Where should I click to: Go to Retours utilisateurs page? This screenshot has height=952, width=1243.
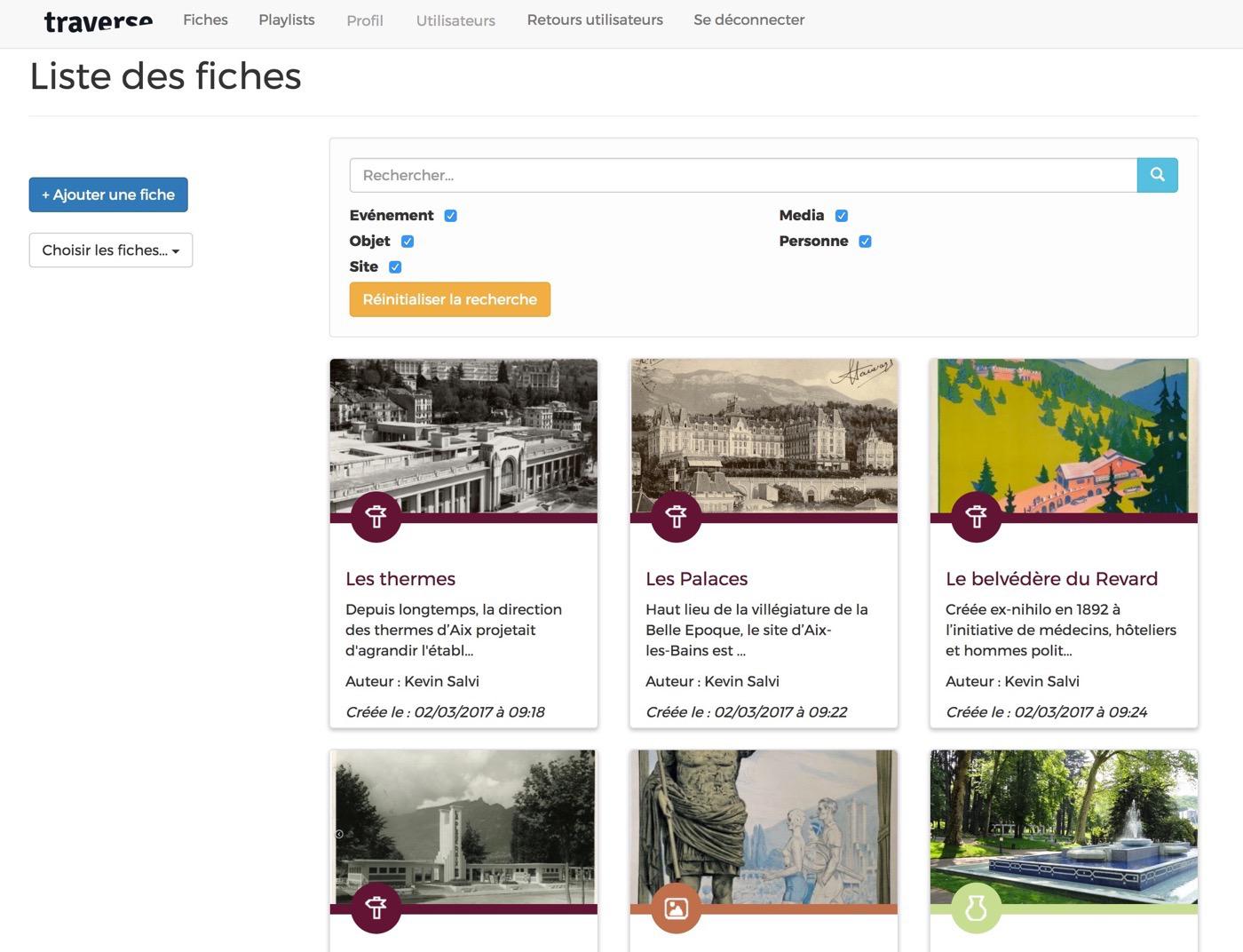(x=594, y=20)
